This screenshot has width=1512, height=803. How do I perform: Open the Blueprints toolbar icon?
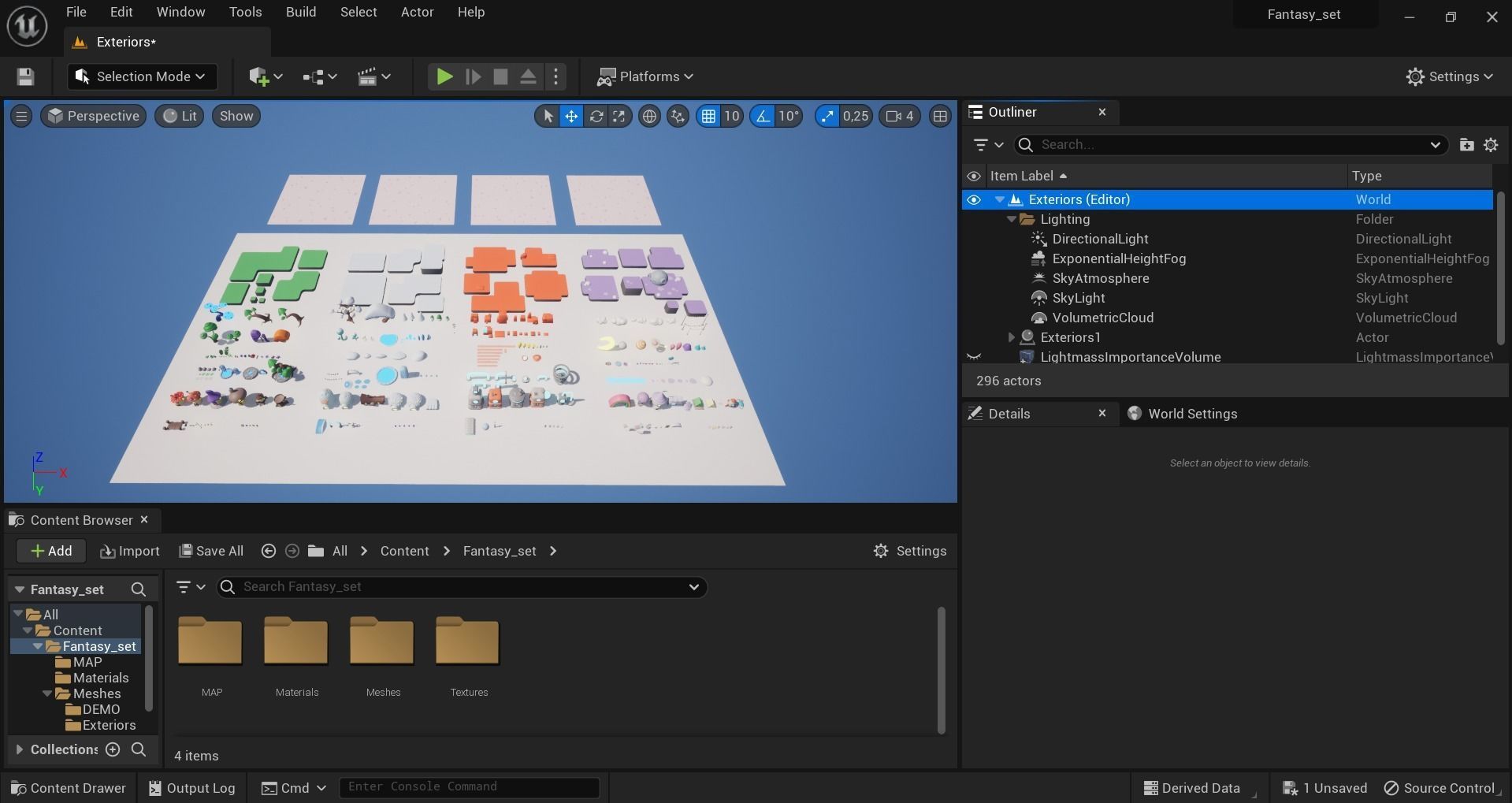click(319, 76)
